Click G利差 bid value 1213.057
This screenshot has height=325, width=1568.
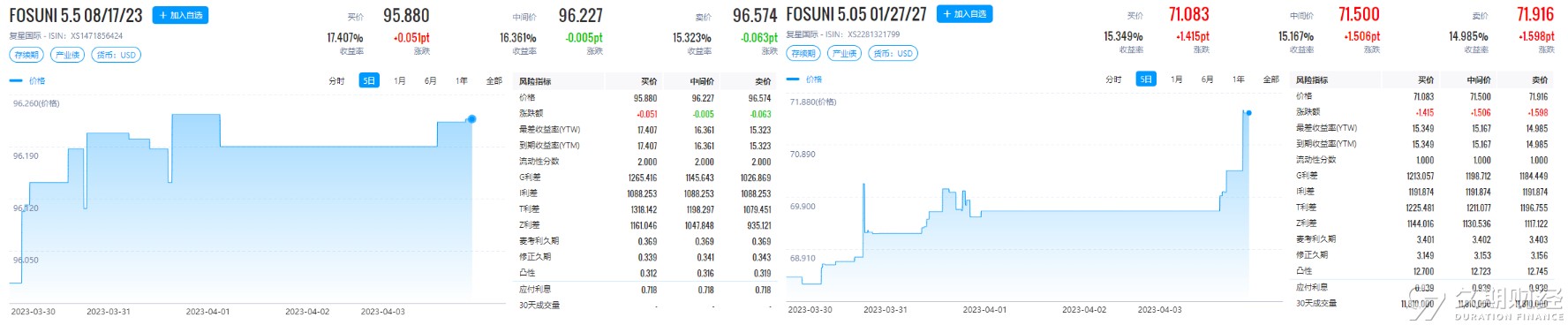pyautogui.click(x=1421, y=177)
